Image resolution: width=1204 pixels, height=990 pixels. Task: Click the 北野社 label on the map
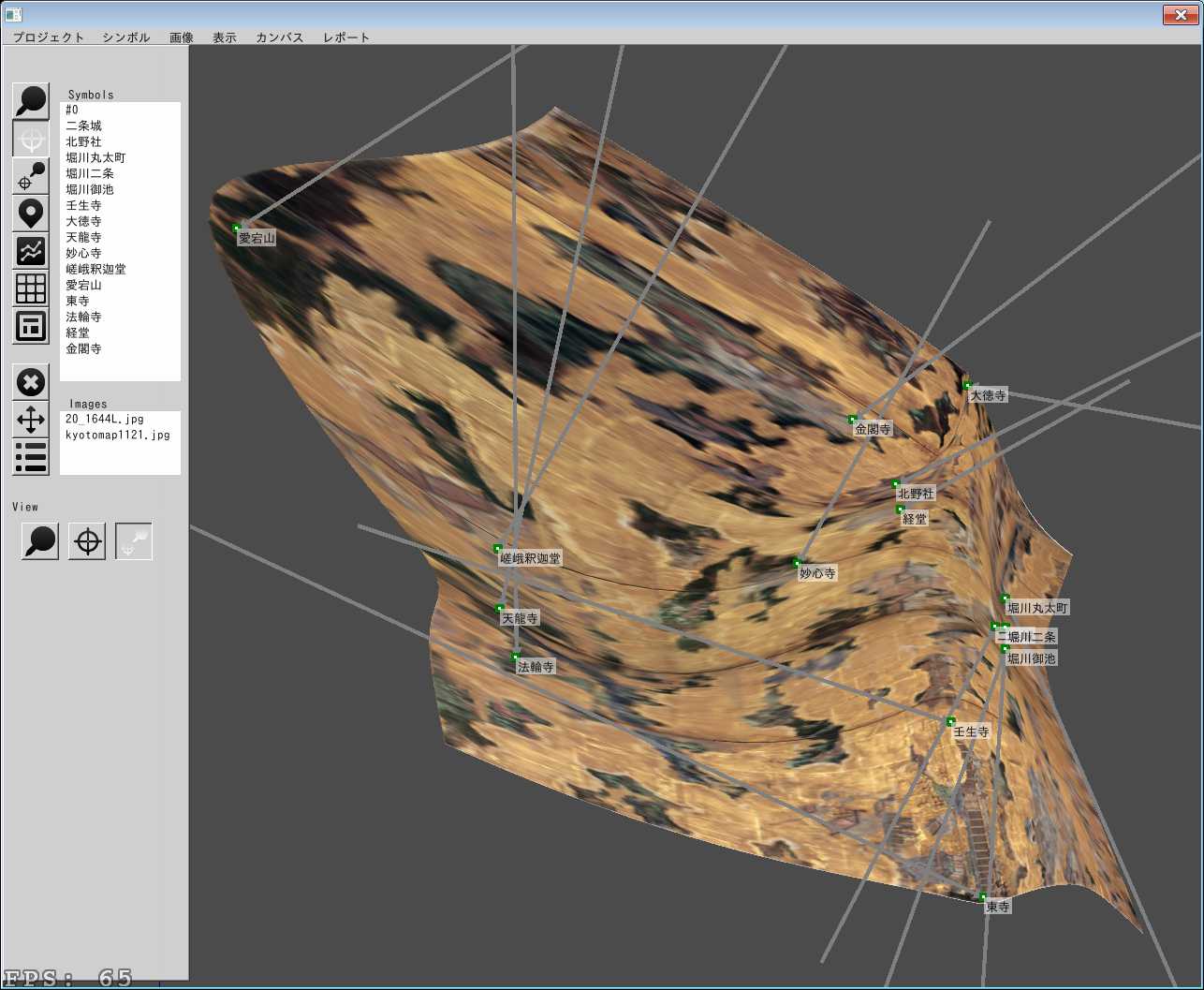pos(916,494)
